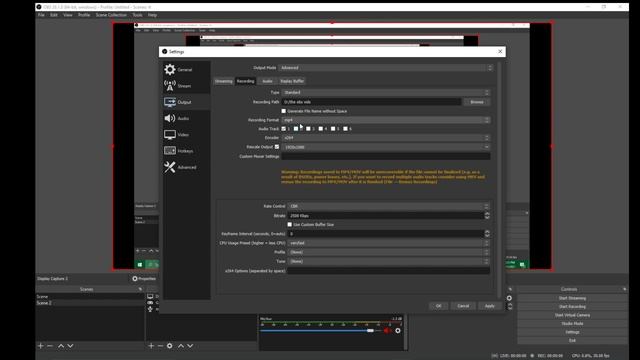This screenshot has width=640, height=360.
Task: Add a new source with plus icon
Action: 151,346
